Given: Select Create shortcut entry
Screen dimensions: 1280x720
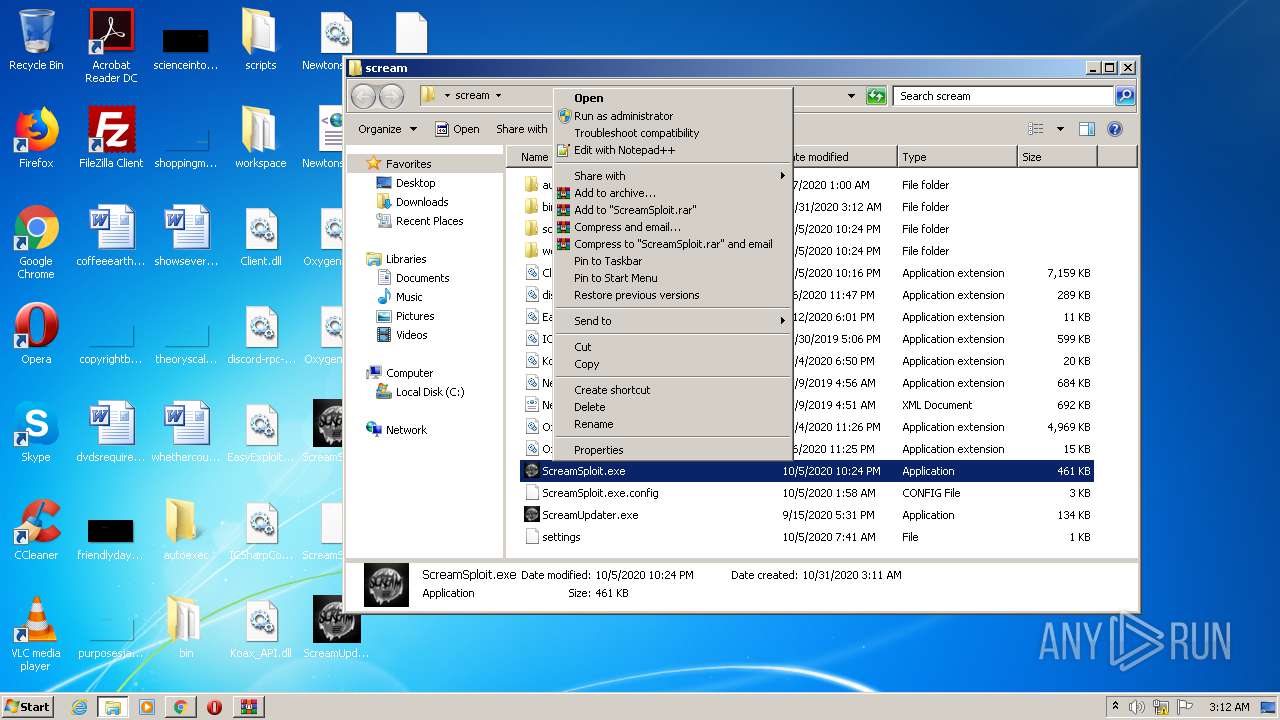Looking at the screenshot, I should point(673,390).
